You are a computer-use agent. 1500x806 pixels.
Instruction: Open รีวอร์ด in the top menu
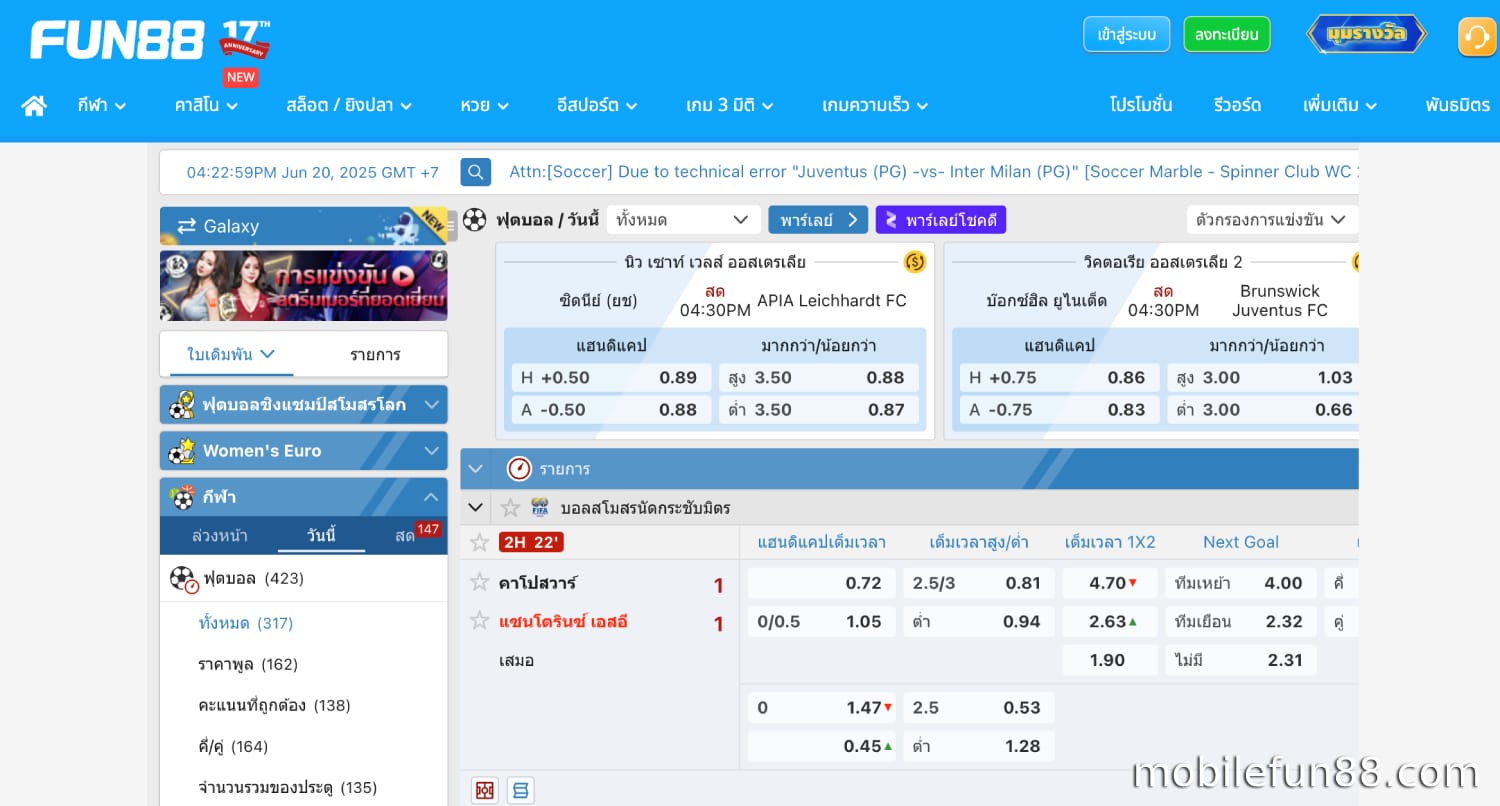point(1237,105)
